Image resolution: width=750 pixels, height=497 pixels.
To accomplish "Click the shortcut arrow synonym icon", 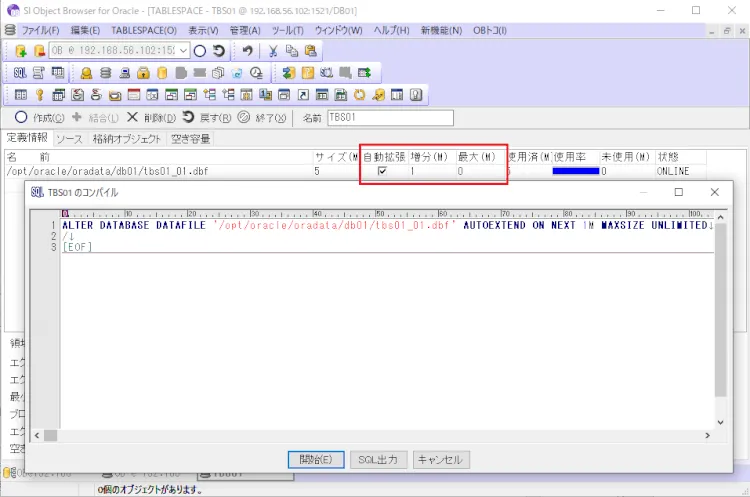I will 303,95.
